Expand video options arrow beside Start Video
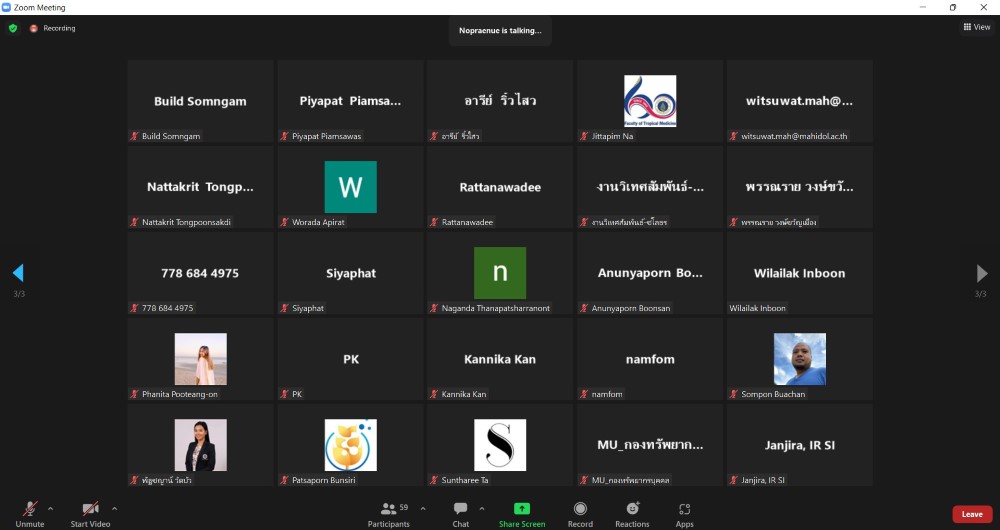 click(114, 508)
